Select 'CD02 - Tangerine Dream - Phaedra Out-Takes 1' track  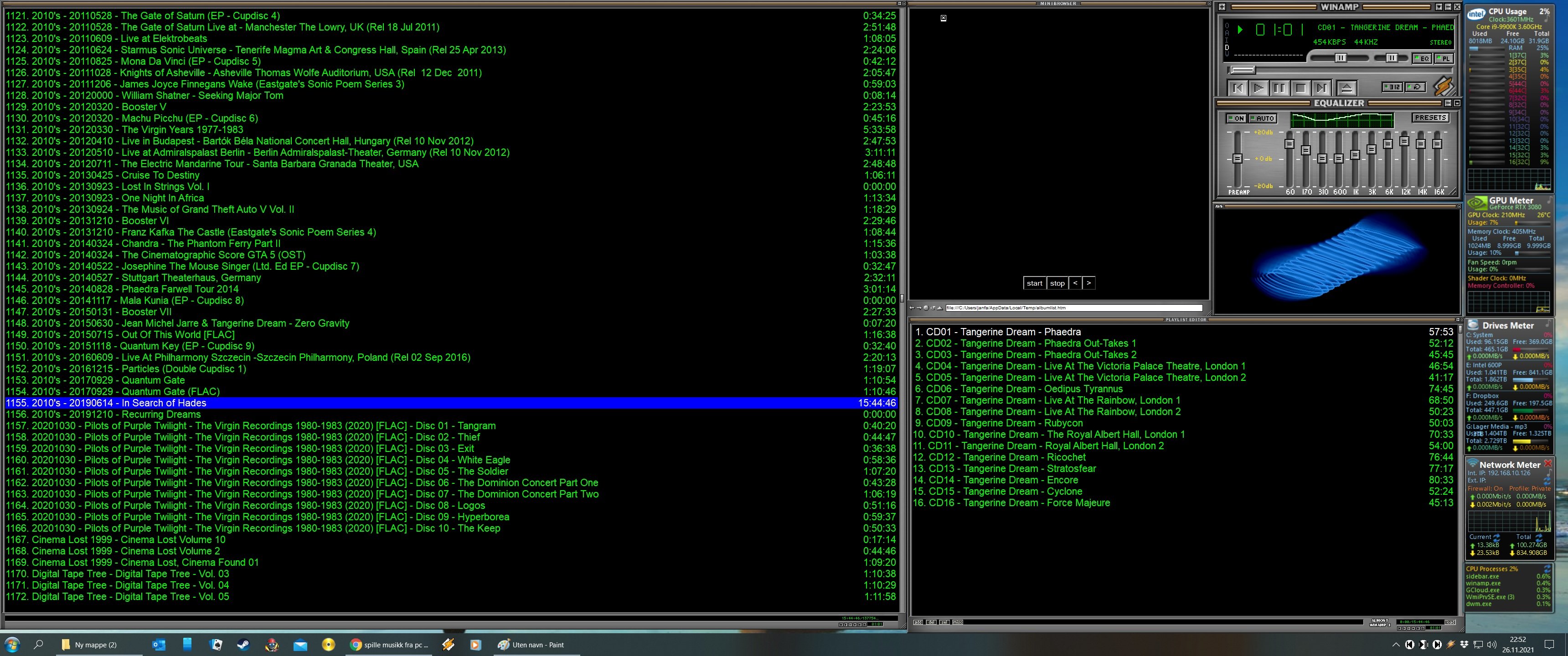[x=1183, y=343]
